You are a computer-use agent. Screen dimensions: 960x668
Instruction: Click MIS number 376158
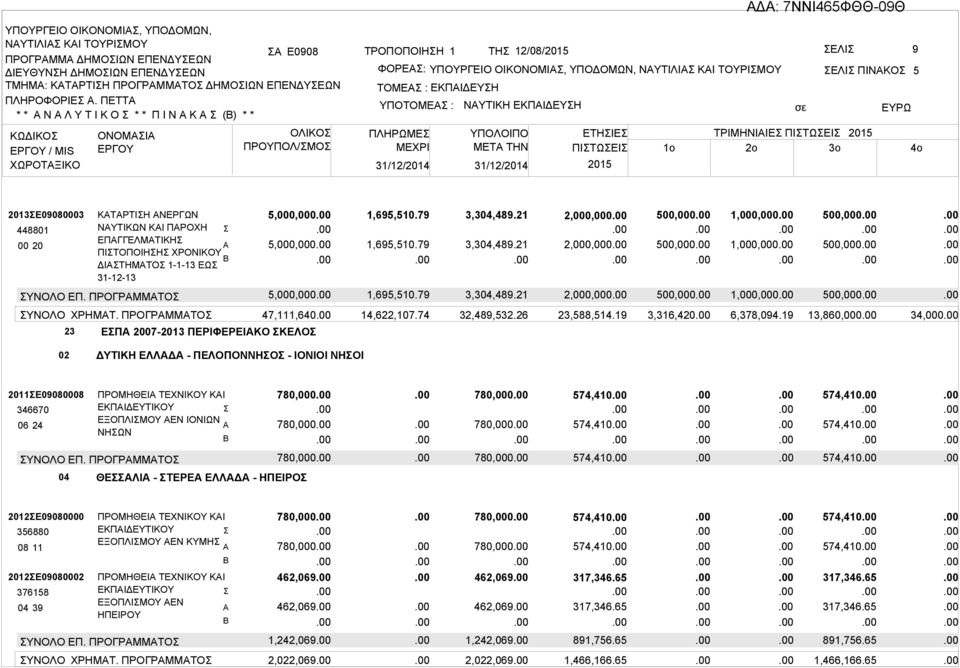pos(32,593)
